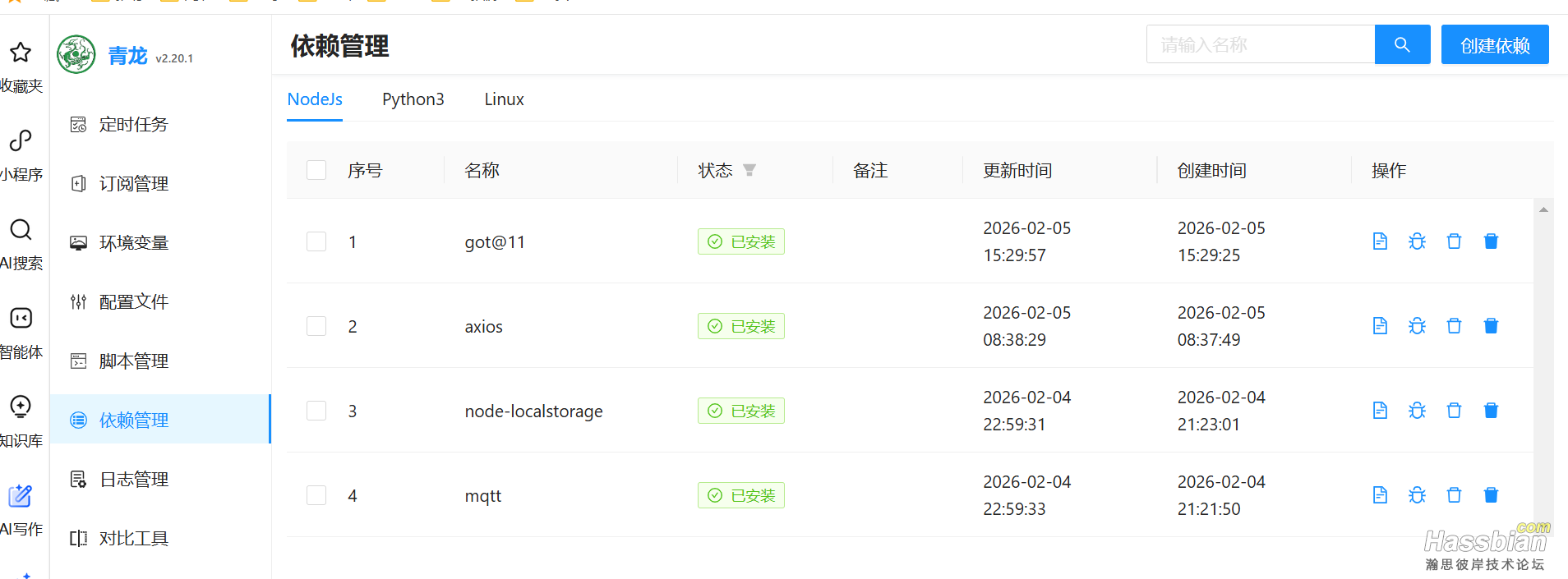Open the 收藏夹 star icon
Viewport: 1568px width, 579px height.
click(21, 53)
